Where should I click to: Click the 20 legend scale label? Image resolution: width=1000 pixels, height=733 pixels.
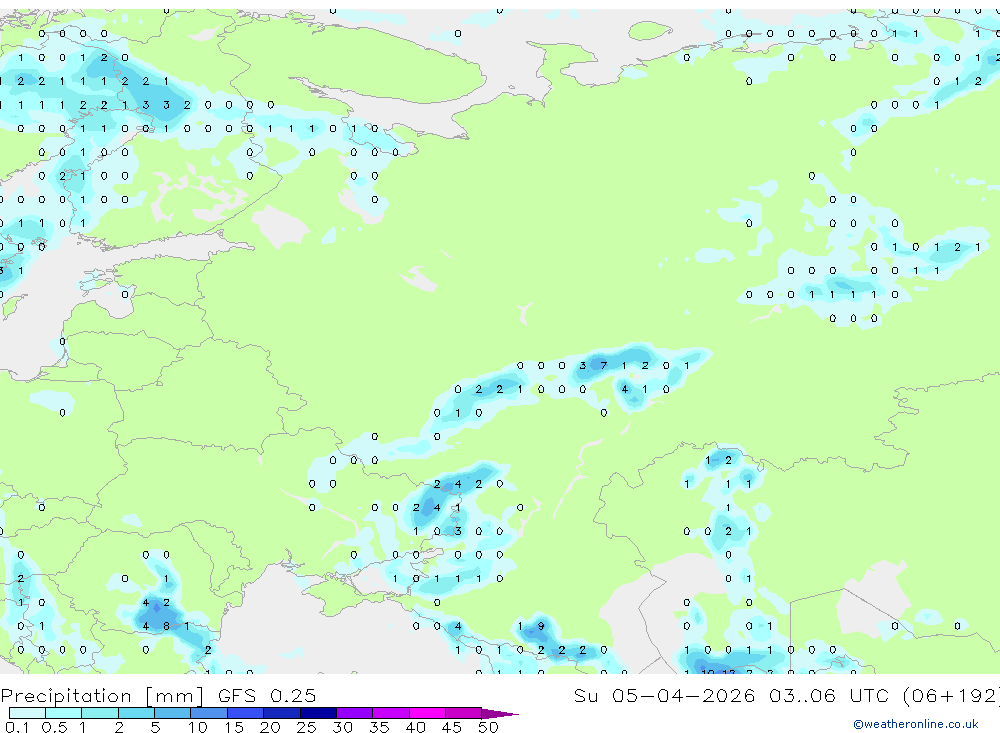tap(270, 727)
